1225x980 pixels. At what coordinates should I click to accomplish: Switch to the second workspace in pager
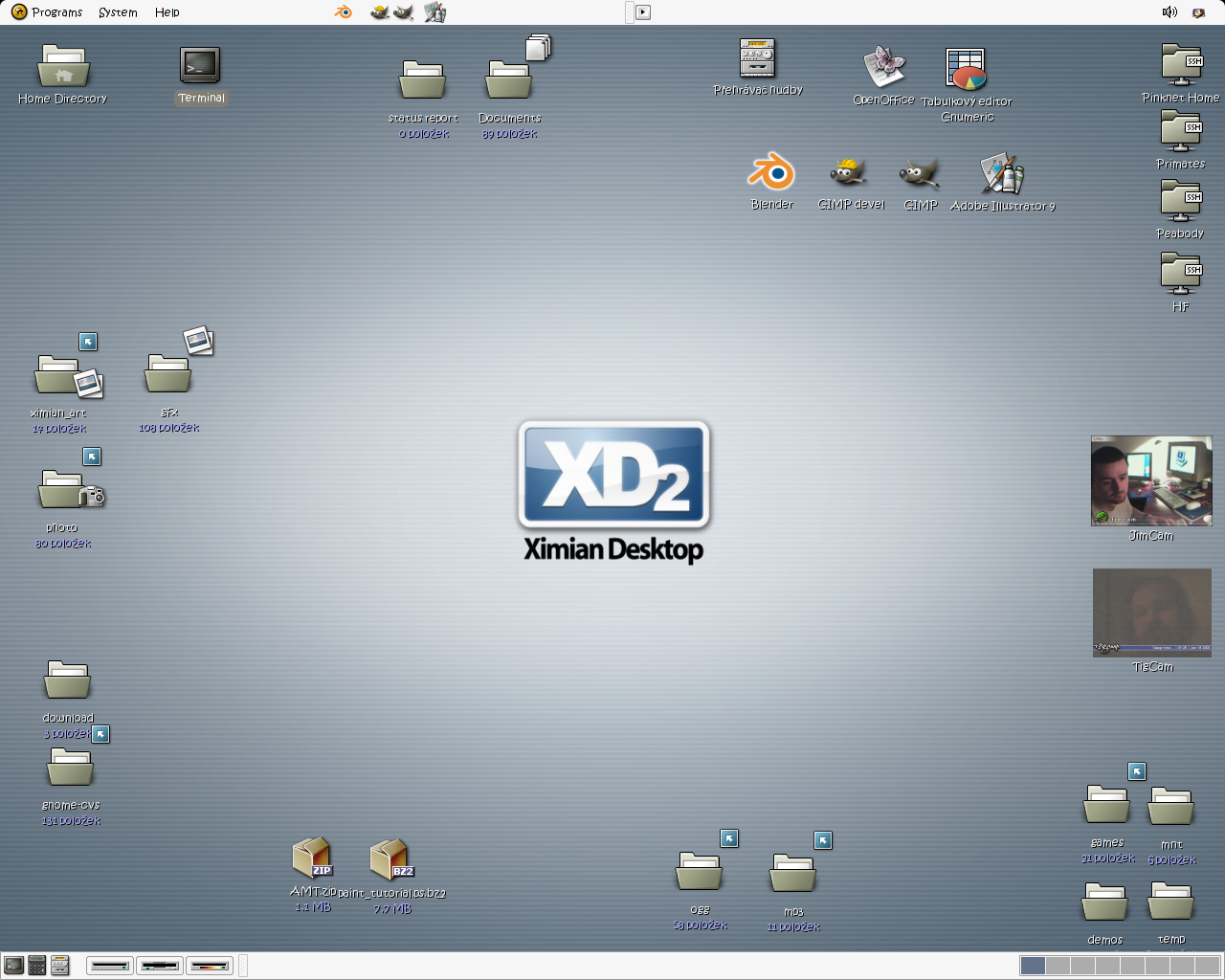pyautogui.click(x=1058, y=966)
